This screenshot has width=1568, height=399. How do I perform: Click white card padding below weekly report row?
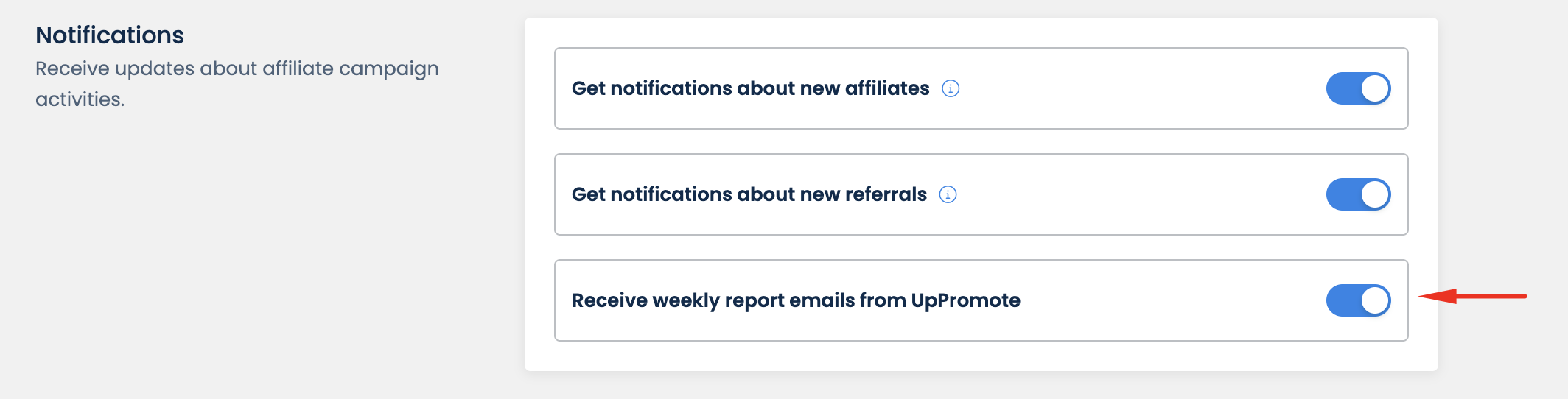pos(980,356)
